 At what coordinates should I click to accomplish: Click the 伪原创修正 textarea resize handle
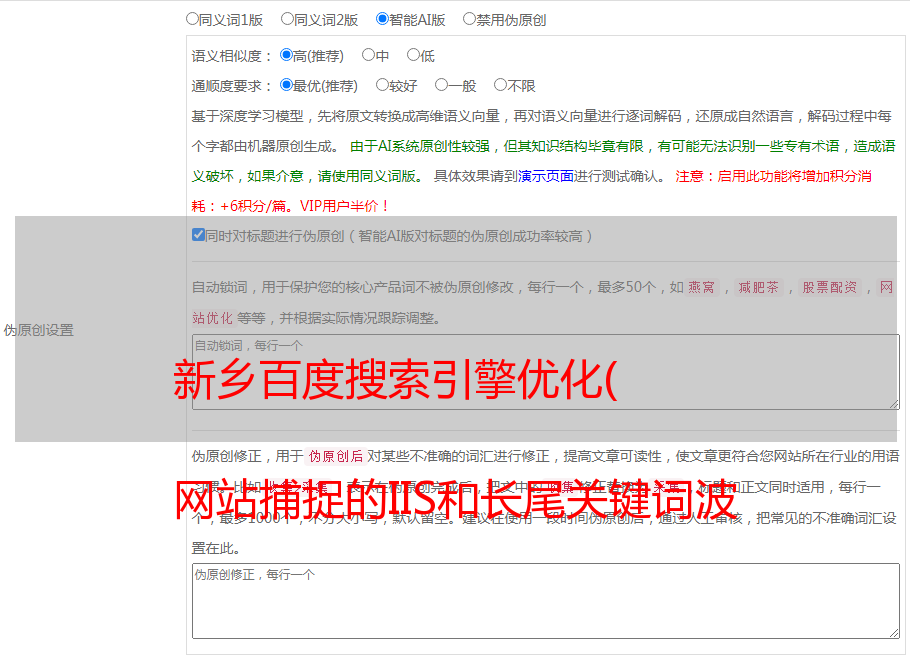[894, 634]
